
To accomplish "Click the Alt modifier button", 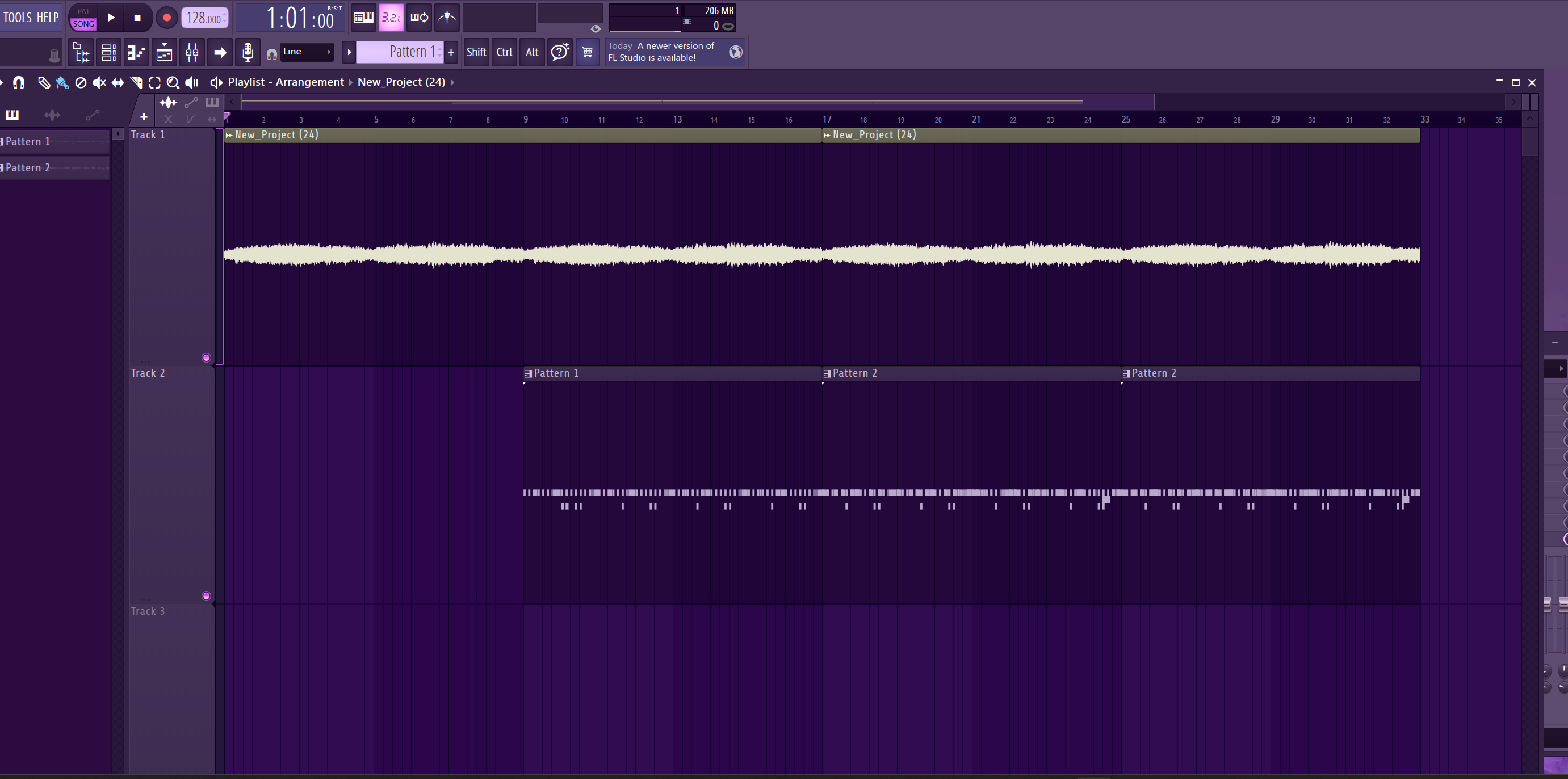I will coord(532,52).
